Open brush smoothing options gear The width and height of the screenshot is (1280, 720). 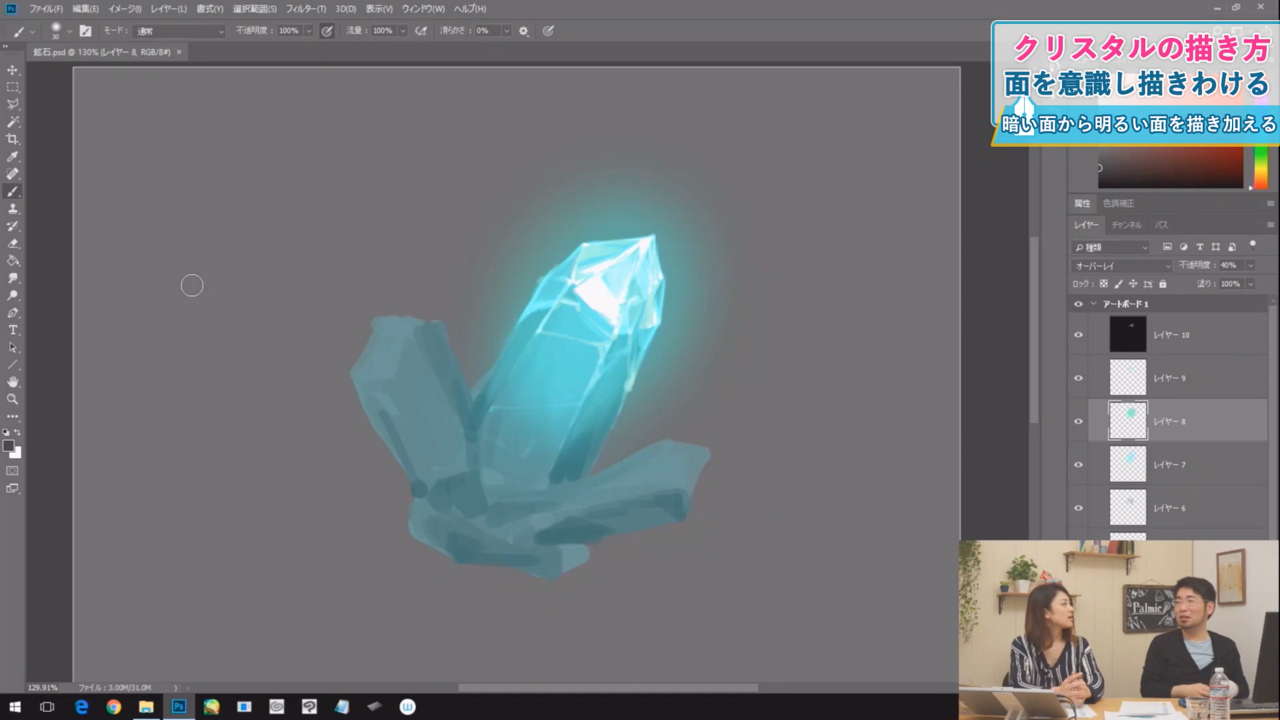click(x=523, y=31)
